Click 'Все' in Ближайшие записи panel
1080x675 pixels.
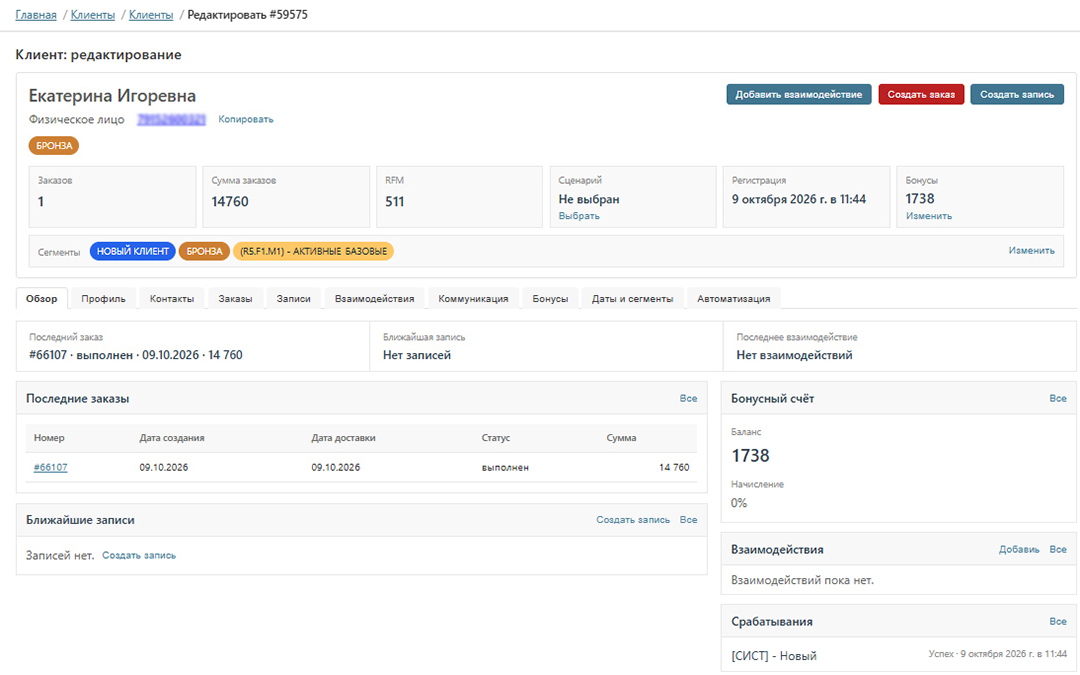point(688,519)
